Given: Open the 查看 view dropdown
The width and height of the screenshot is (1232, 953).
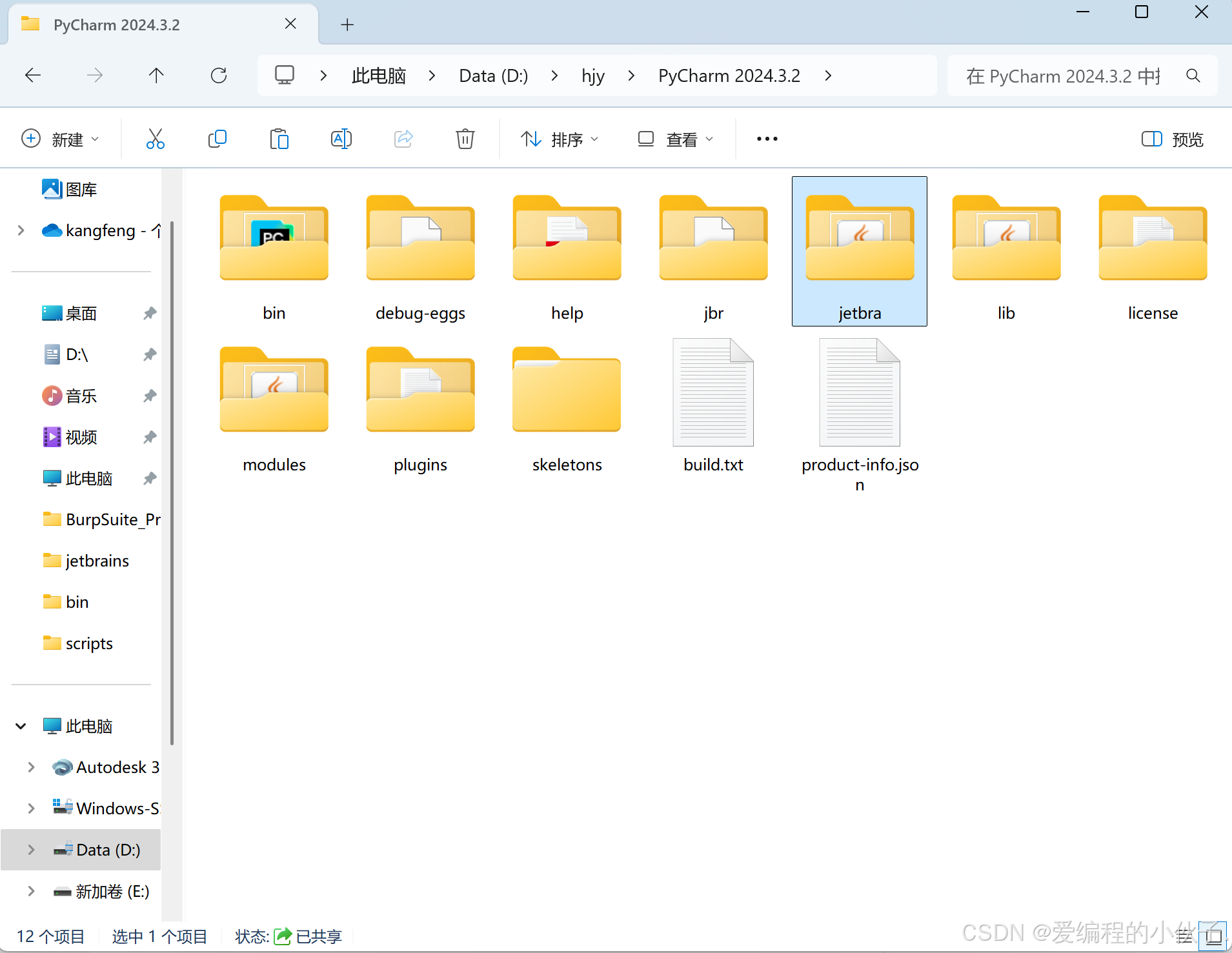Looking at the screenshot, I should [676, 139].
